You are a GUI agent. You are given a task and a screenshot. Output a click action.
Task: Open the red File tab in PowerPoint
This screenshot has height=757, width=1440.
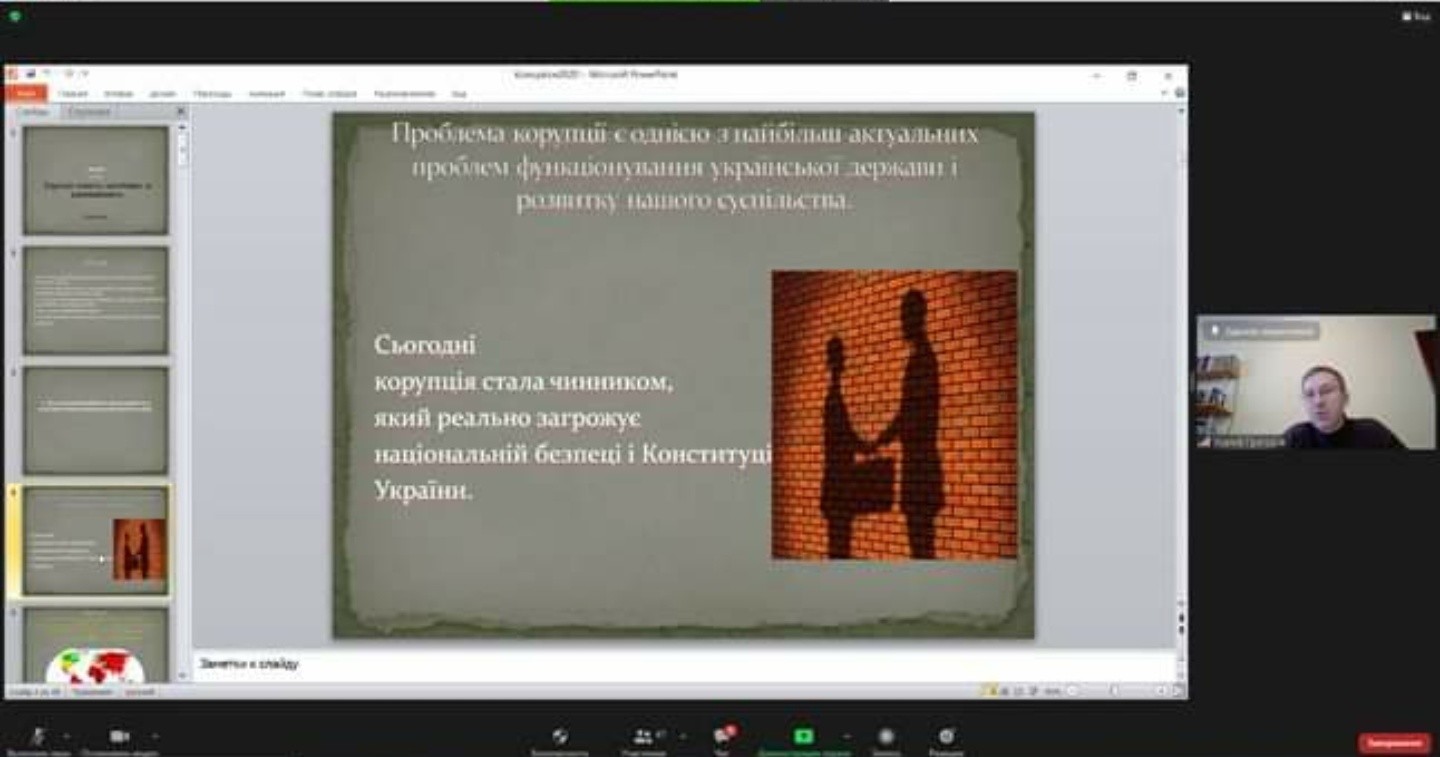(x=25, y=93)
